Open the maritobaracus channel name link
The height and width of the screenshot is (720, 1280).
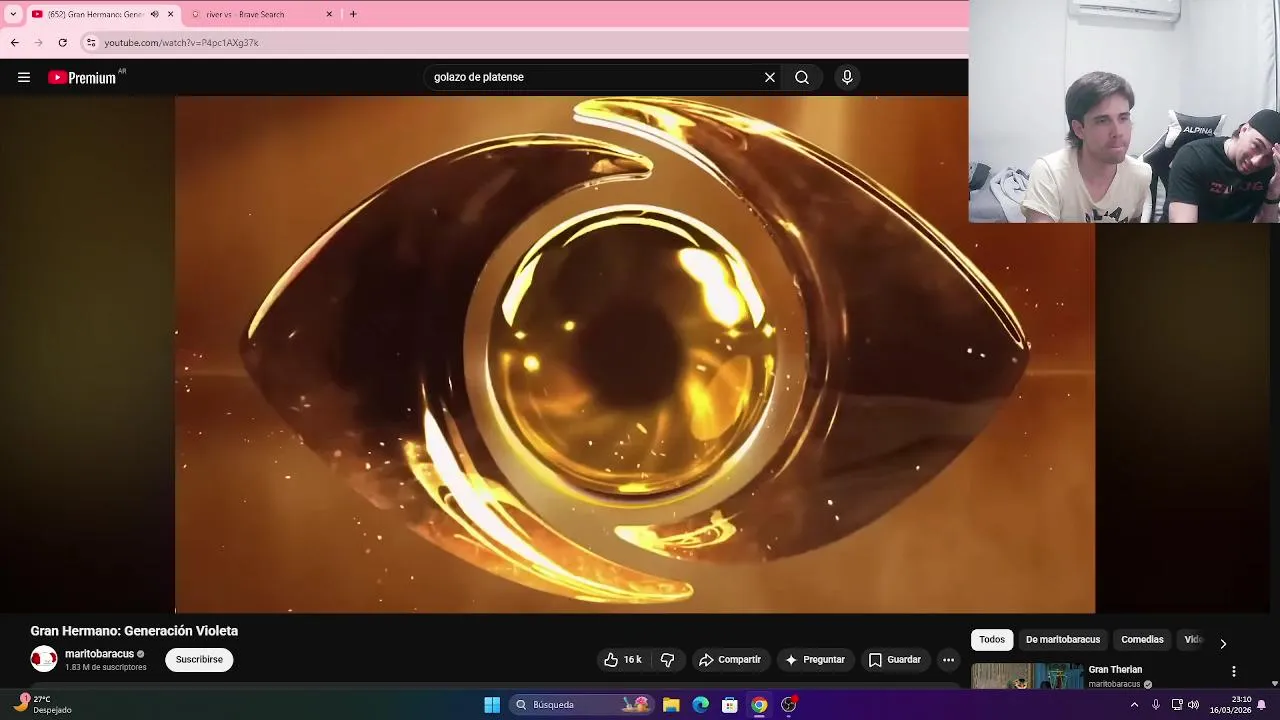[x=99, y=654]
